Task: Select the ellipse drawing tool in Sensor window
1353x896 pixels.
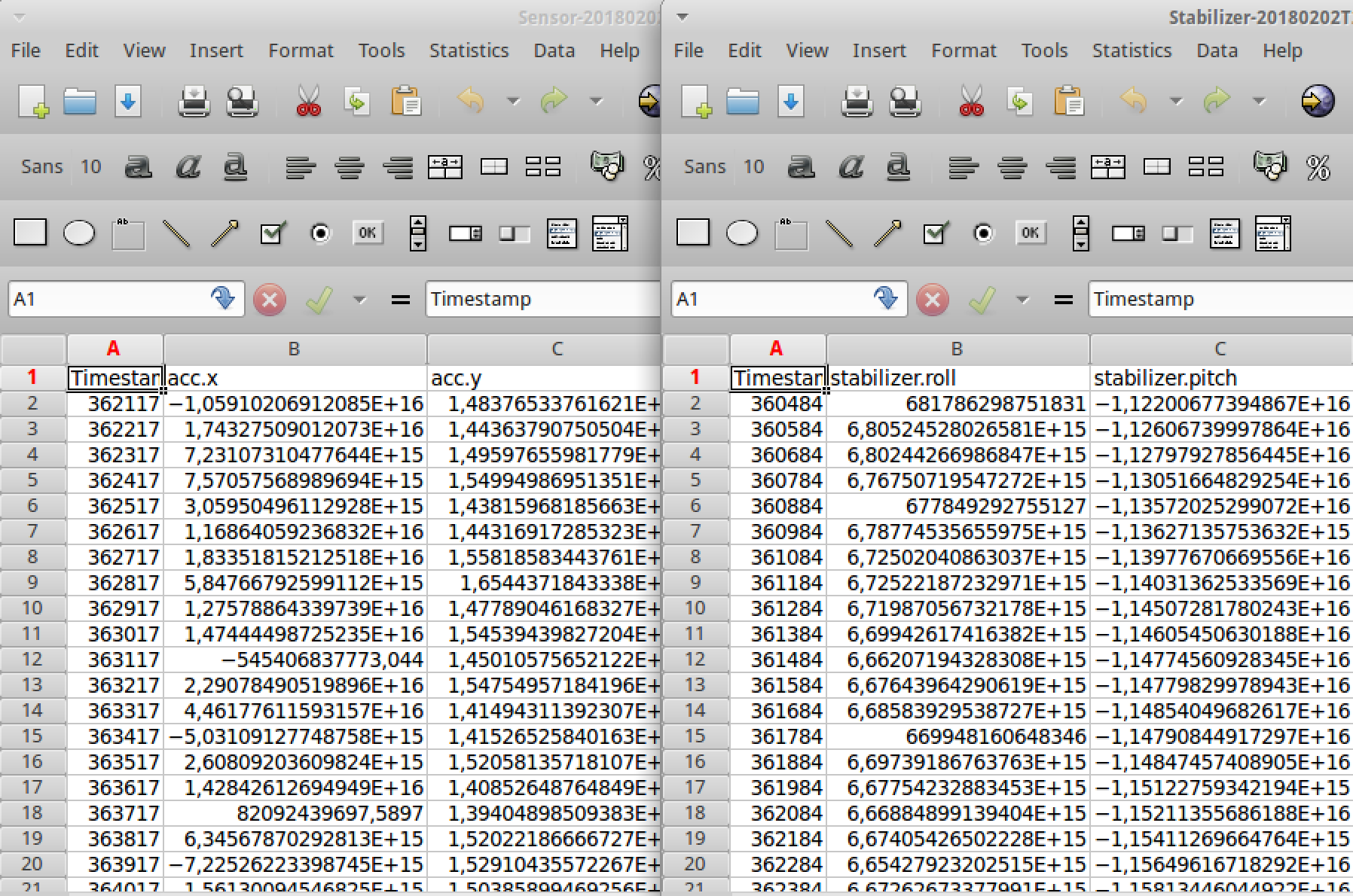Action: click(79, 233)
